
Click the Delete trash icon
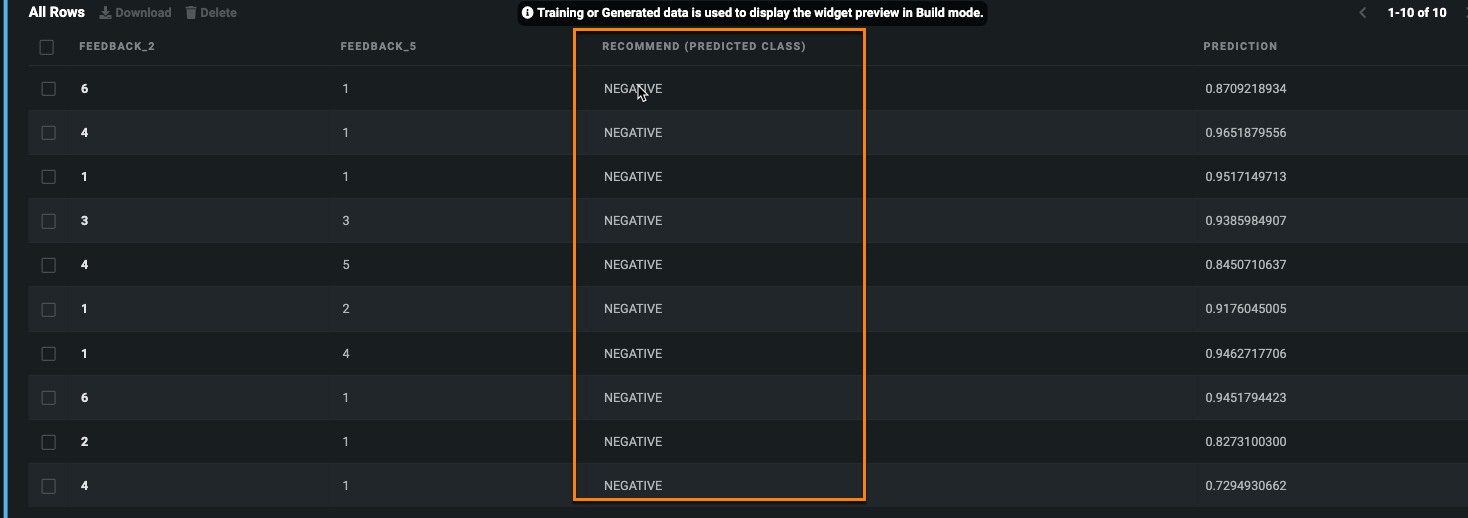click(191, 13)
